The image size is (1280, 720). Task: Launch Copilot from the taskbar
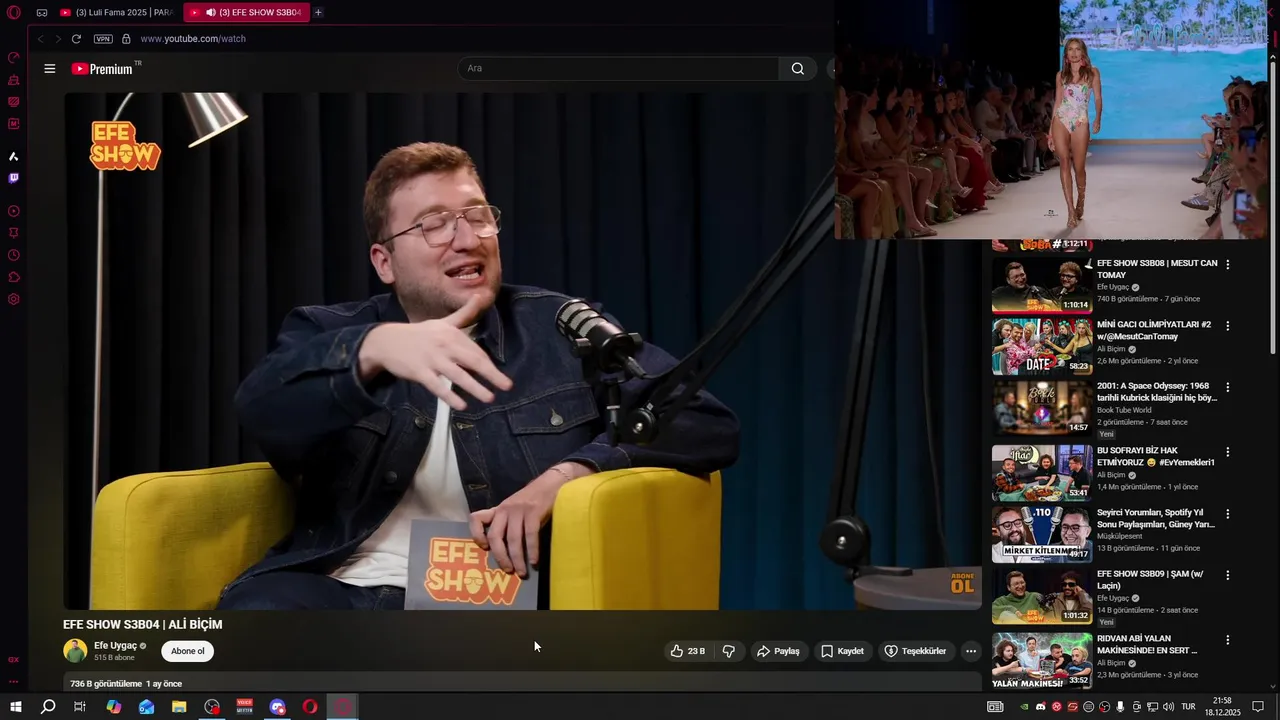coord(114,707)
